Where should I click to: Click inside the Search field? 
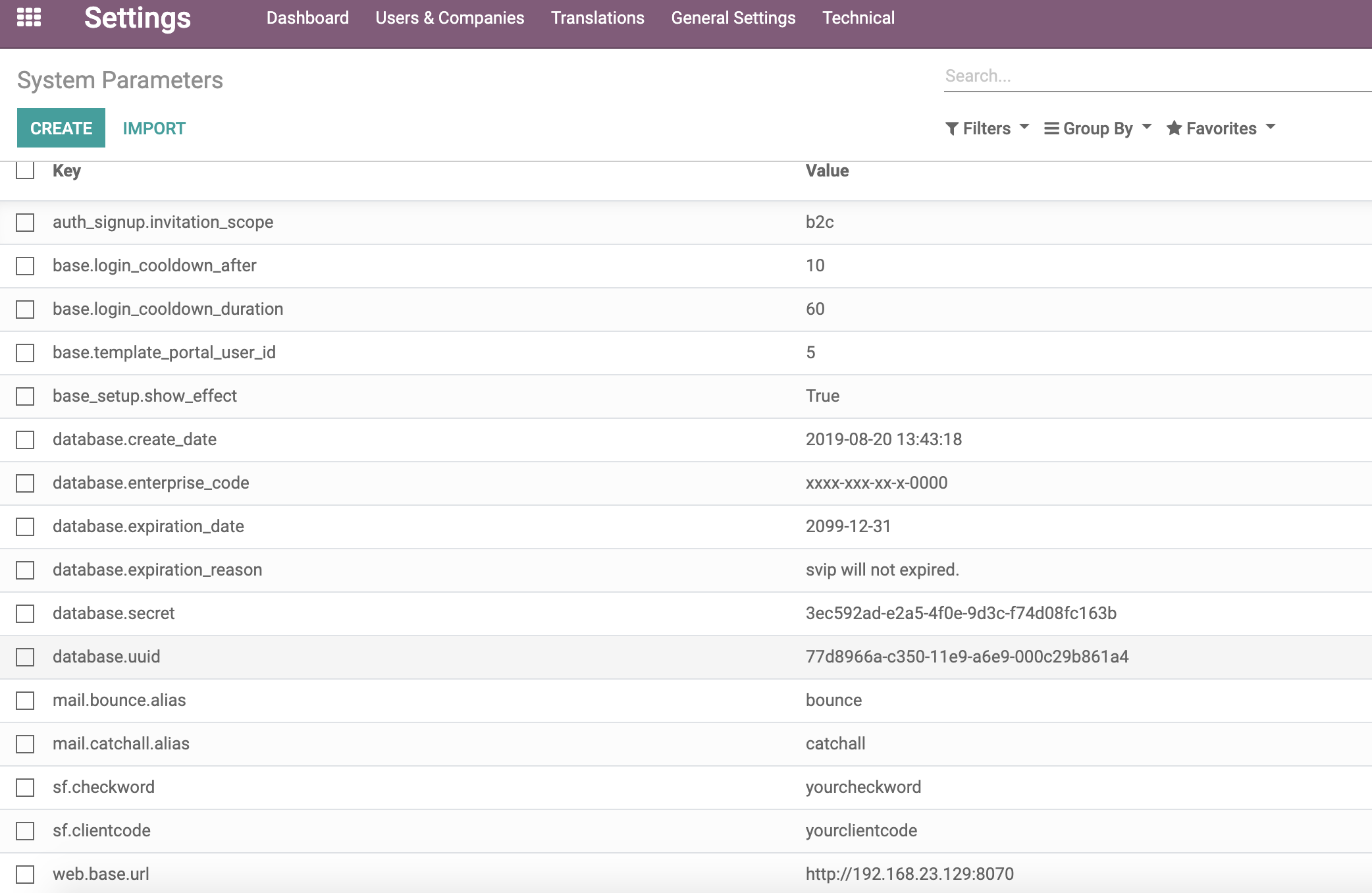pyautogui.click(x=1119, y=76)
